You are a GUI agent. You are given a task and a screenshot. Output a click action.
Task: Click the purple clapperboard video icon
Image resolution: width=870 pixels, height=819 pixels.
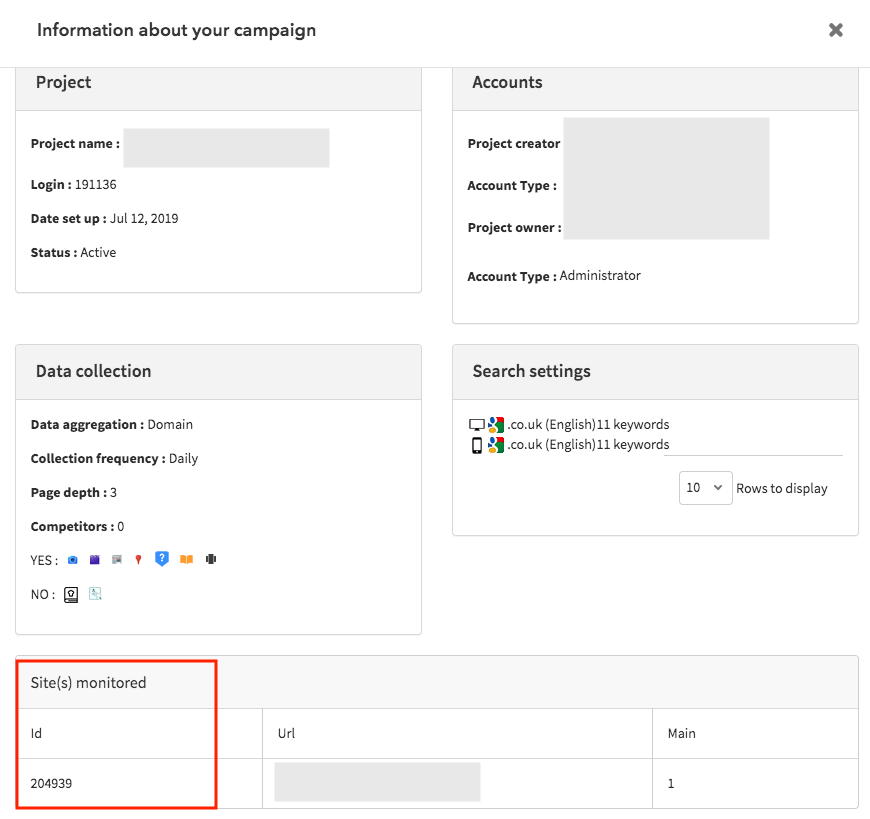tap(95, 560)
